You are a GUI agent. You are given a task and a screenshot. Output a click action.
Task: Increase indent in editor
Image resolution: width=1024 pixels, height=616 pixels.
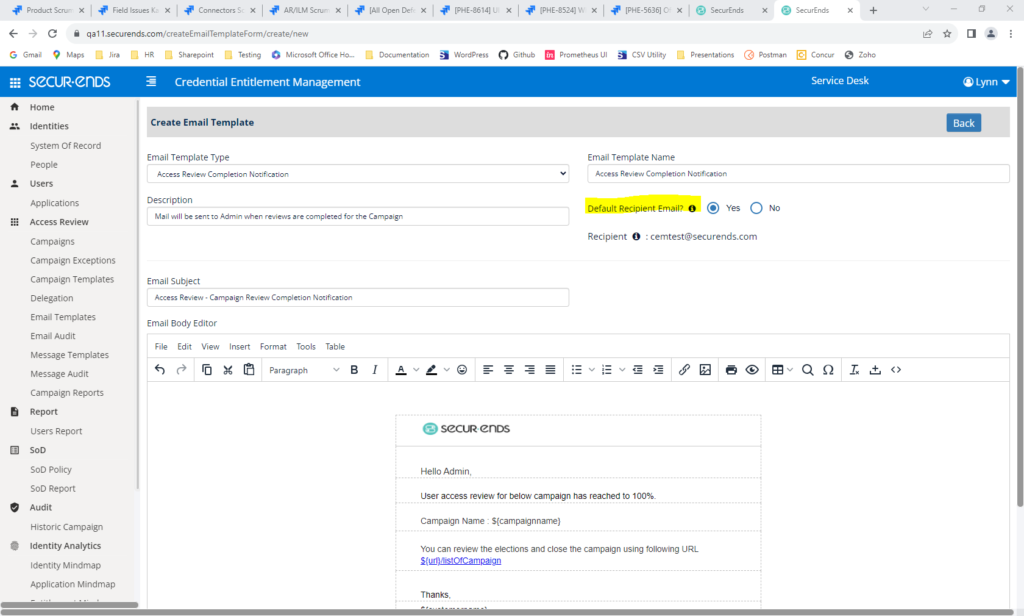click(658, 370)
